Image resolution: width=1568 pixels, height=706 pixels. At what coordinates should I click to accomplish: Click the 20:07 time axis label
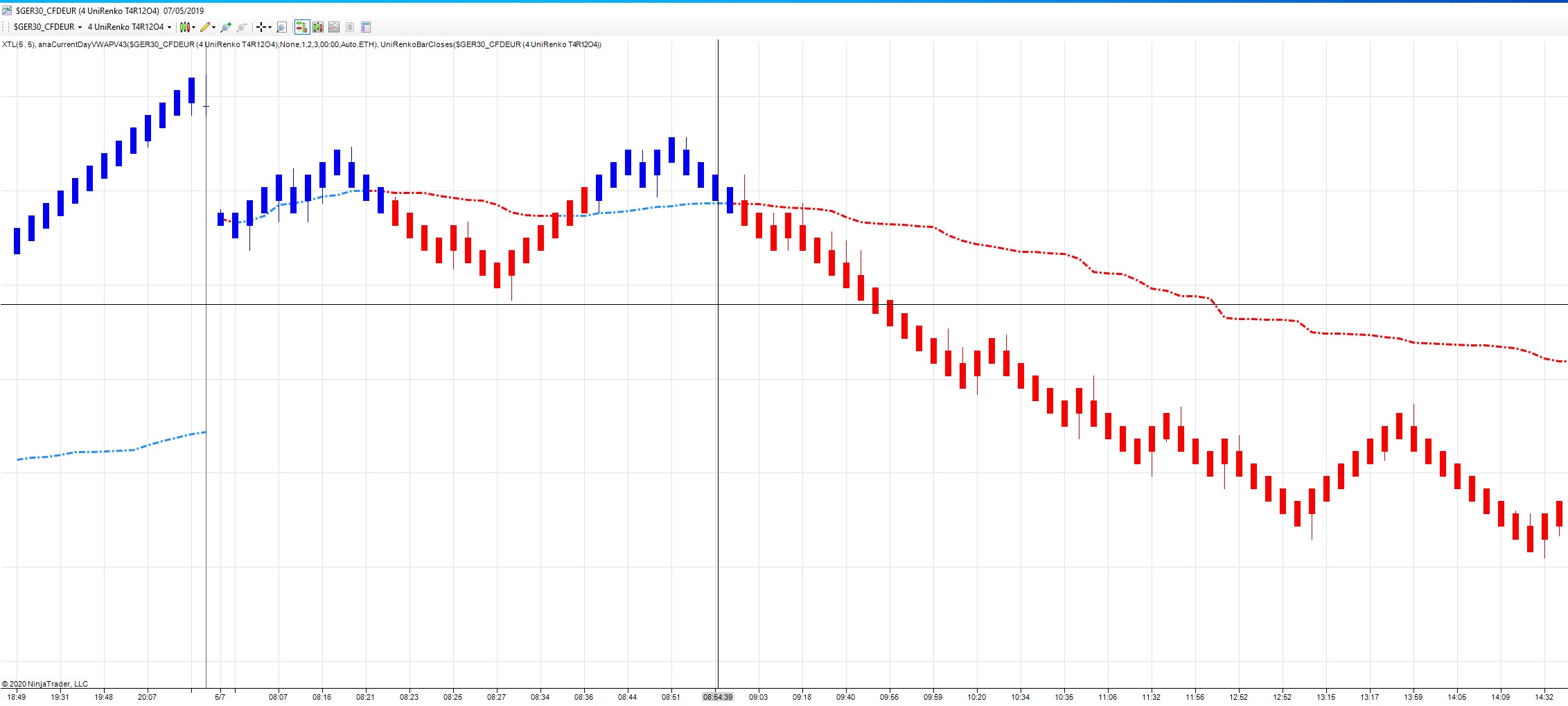(x=148, y=697)
